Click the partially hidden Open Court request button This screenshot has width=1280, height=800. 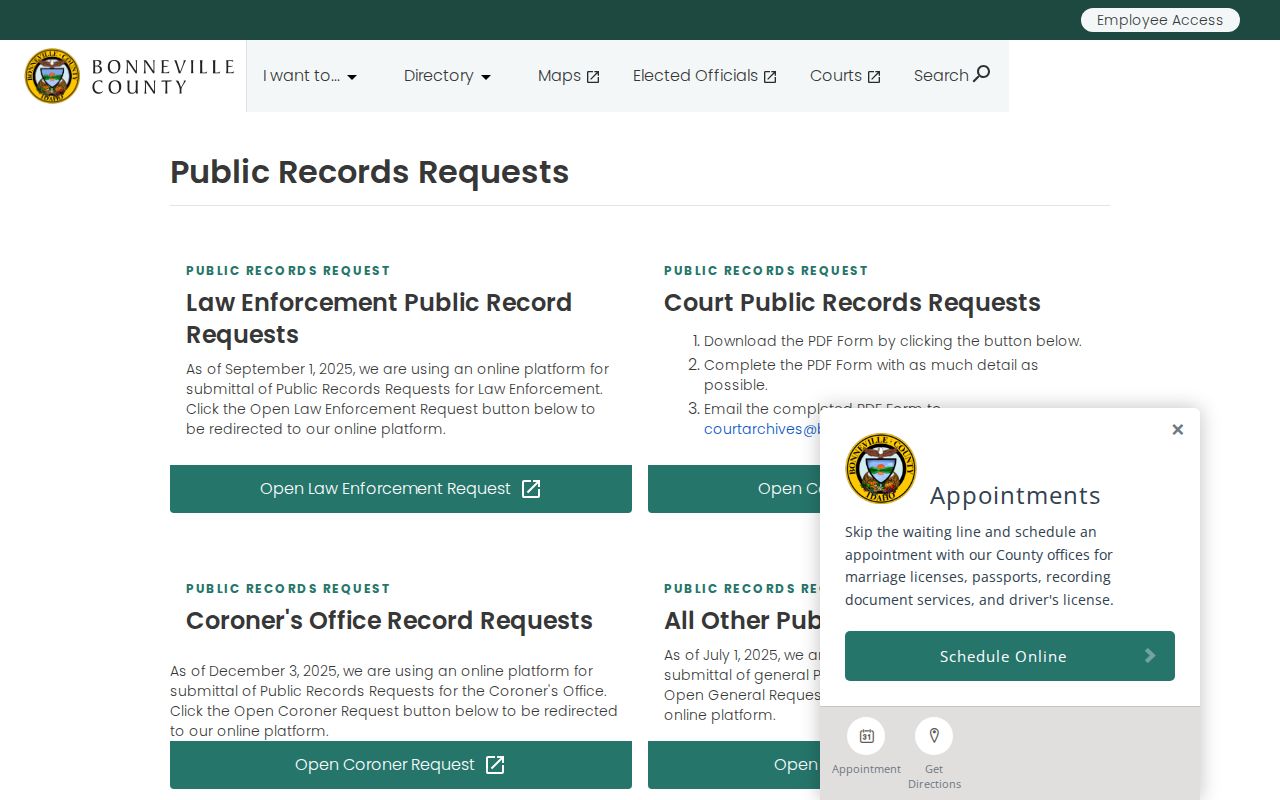734,489
